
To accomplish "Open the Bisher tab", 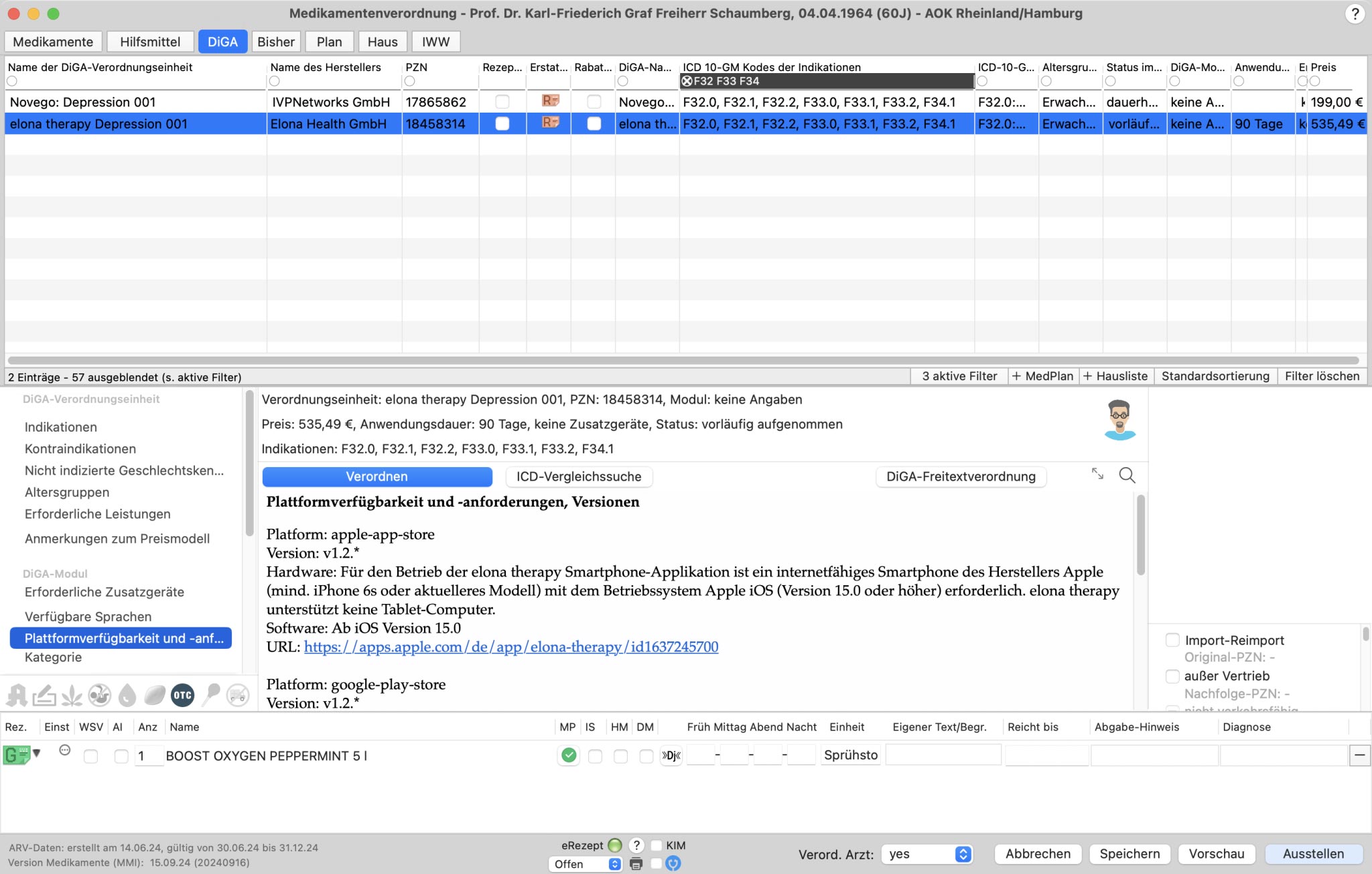I will tap(276, 42).
